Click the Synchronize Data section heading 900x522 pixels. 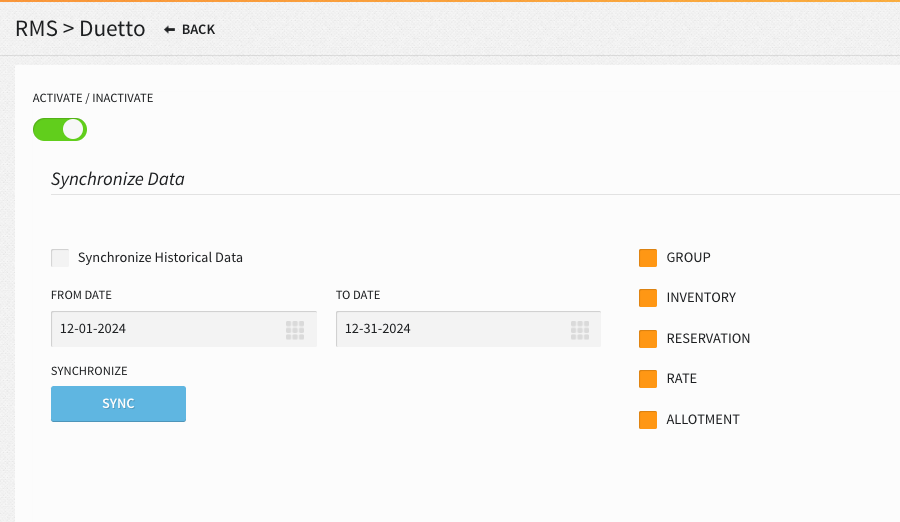coord(118,179)
